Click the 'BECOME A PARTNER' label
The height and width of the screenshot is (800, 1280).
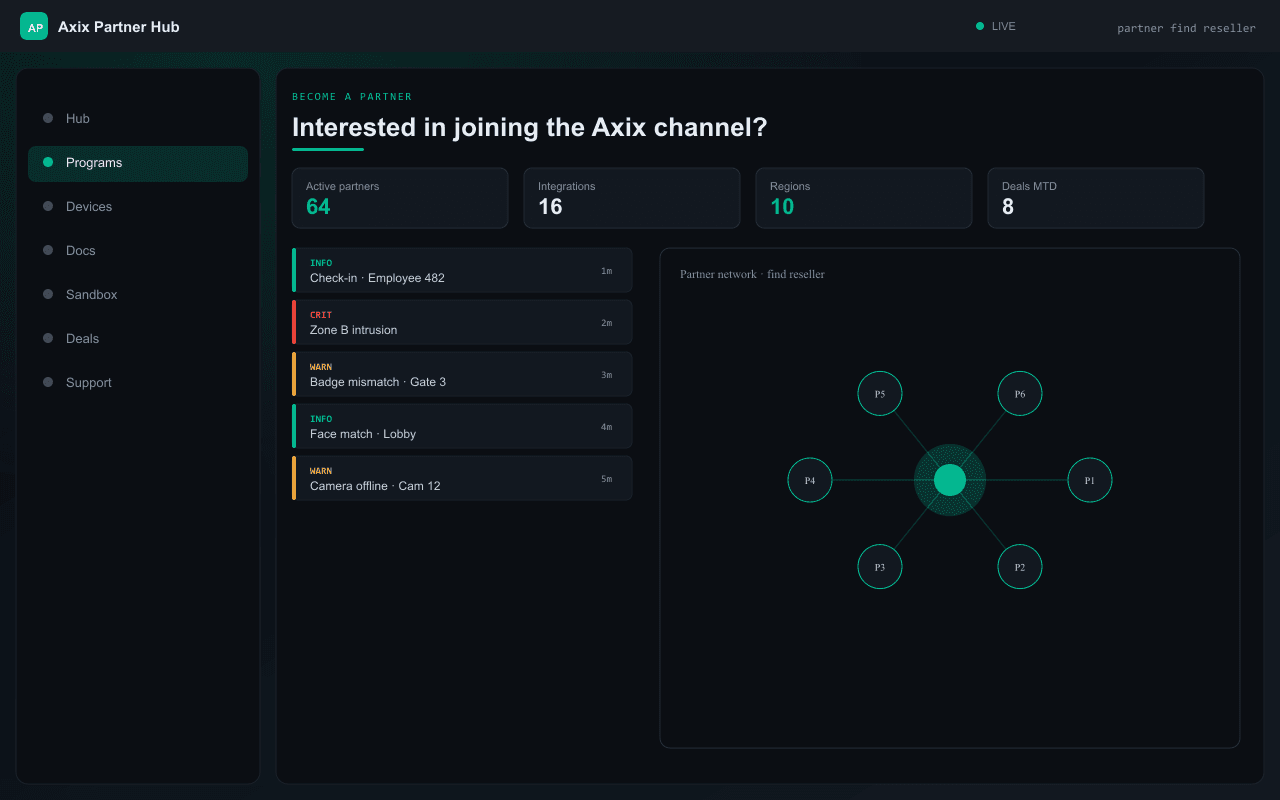pyautogui.click(x=352, y=97)
